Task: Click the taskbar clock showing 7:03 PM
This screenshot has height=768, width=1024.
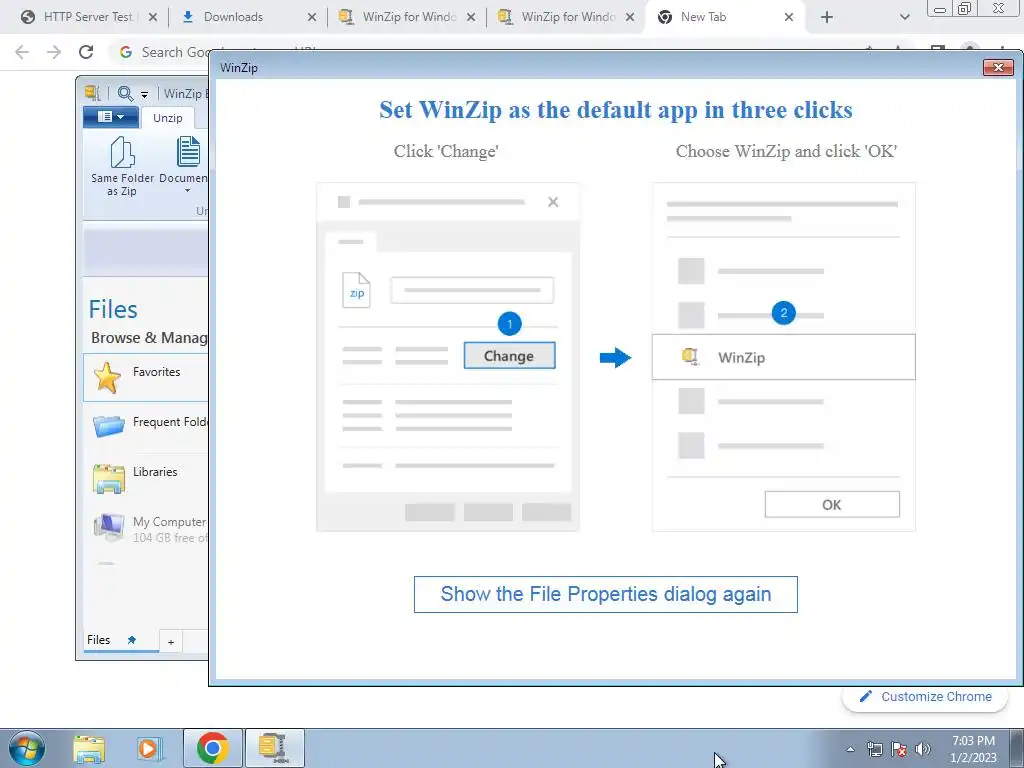Action: tap(973, 749)
